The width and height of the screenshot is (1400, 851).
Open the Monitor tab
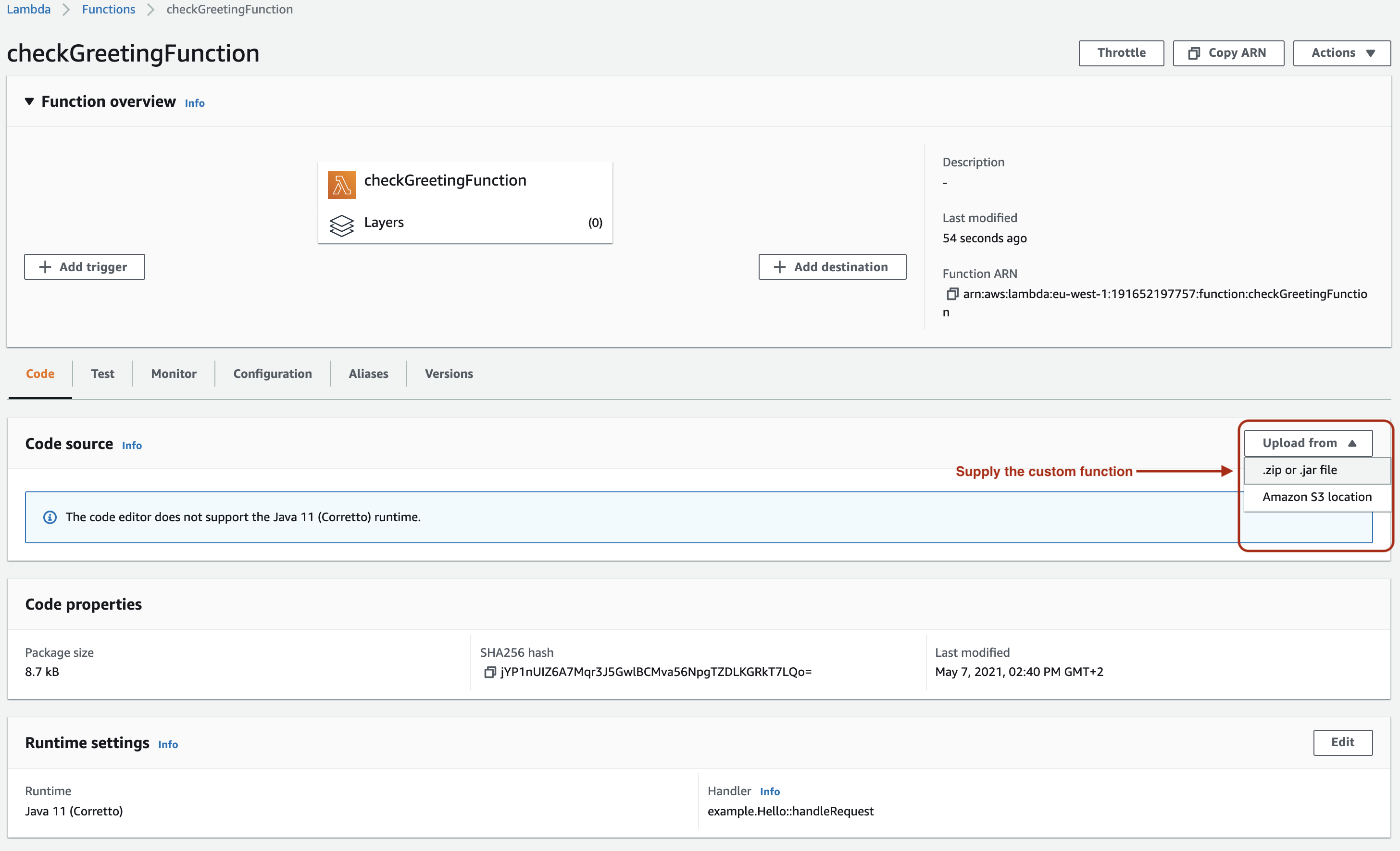point(173,374)
